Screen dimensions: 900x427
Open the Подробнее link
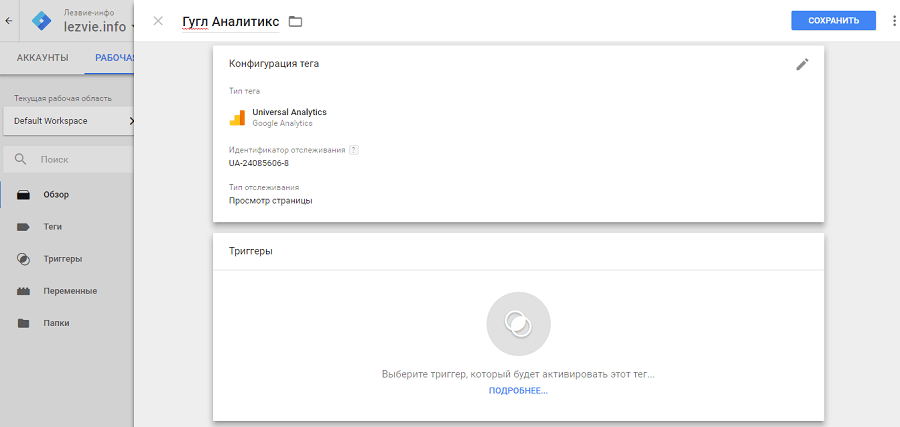click(518, 391)
